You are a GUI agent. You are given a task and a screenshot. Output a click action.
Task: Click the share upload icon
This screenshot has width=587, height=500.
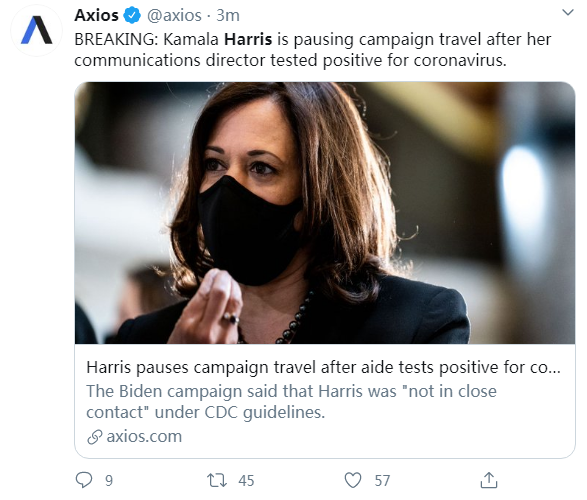pyautogui.click(x=489, y=480)
